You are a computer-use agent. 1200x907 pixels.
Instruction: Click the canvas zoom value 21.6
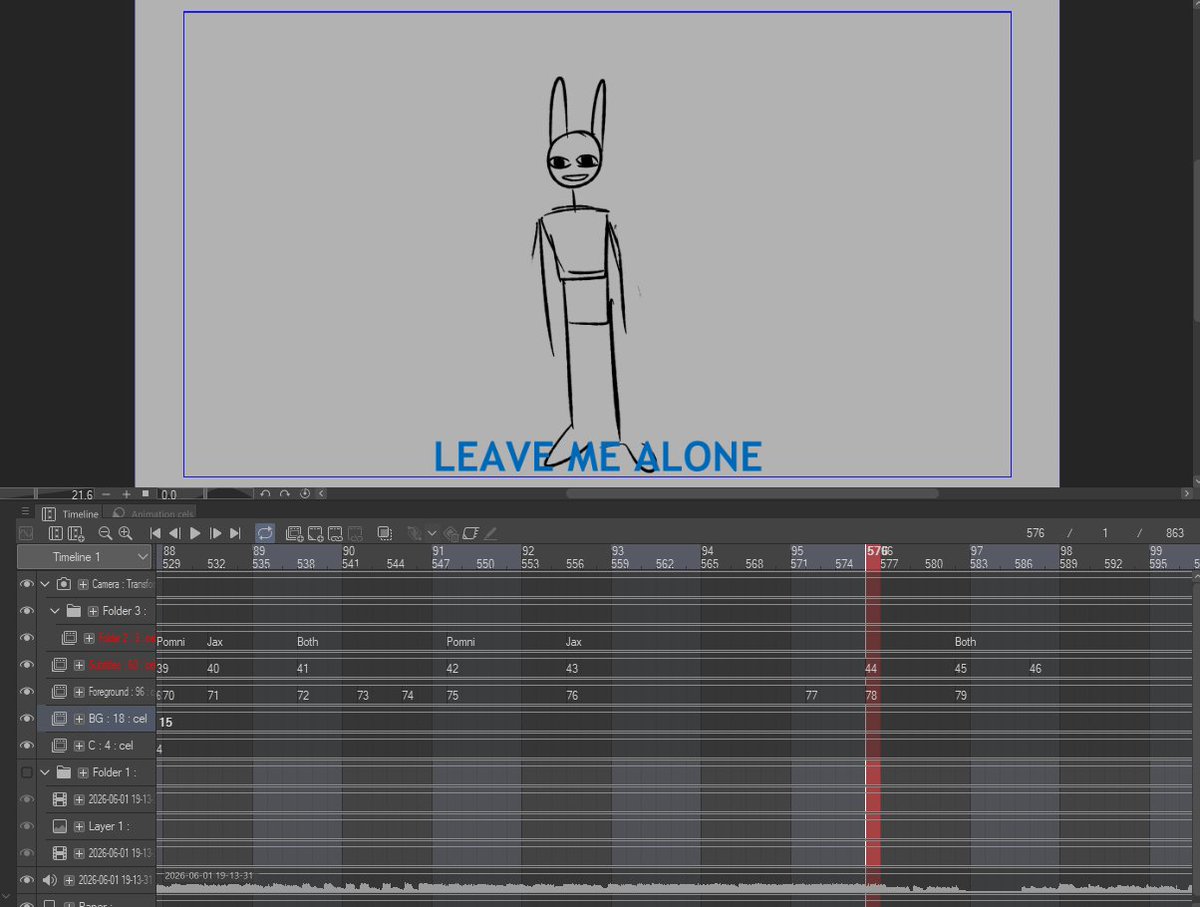click(81, 495)
